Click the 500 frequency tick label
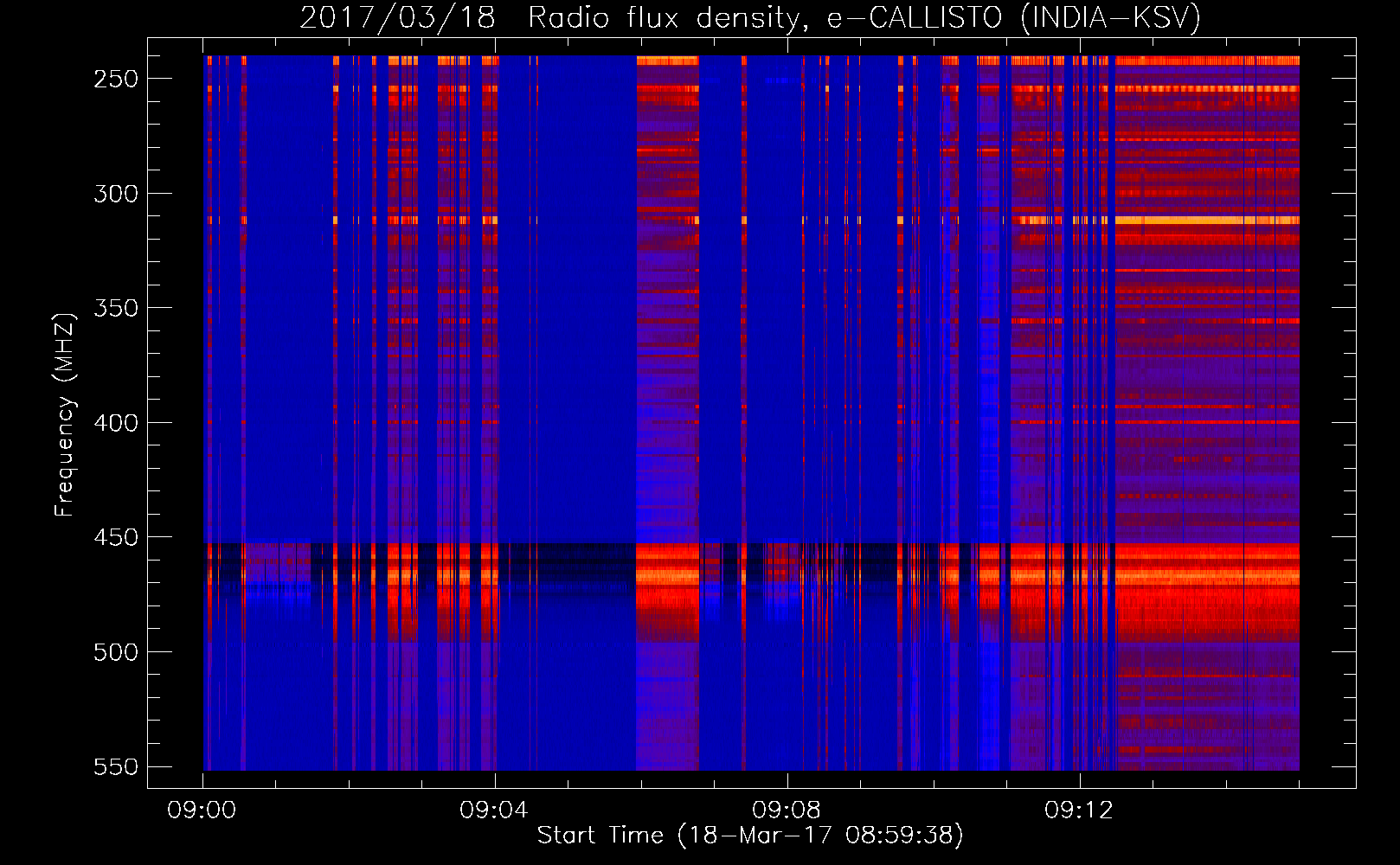This screenshot has height=865, width=1400. [x=116, y=652]
